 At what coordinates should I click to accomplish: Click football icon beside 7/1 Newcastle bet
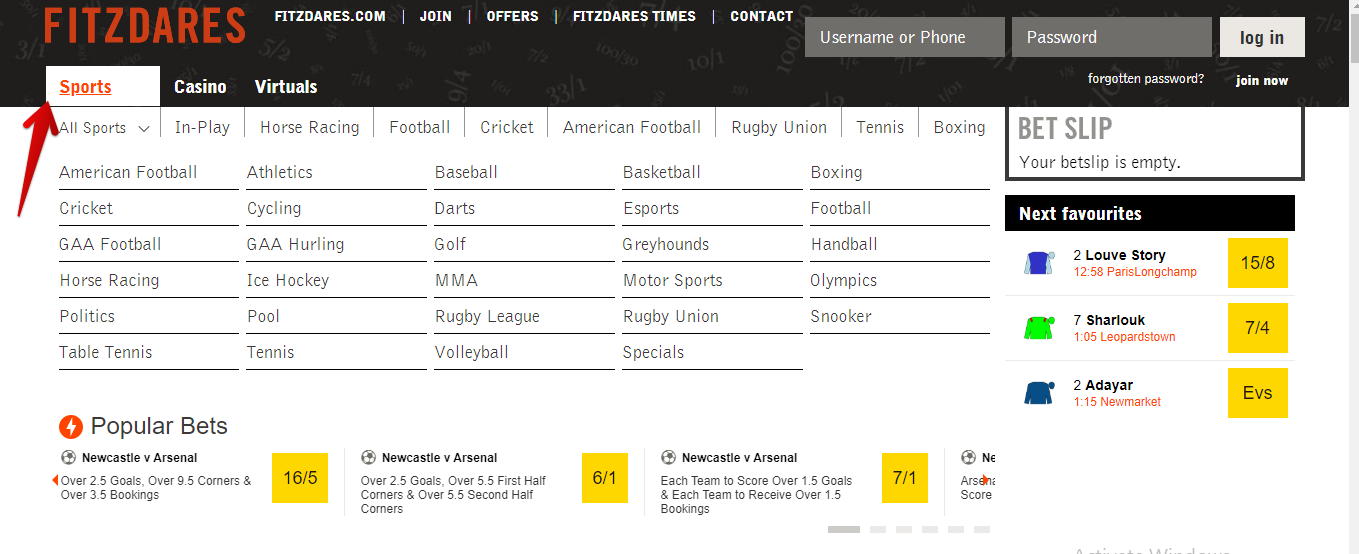[668, 458]
